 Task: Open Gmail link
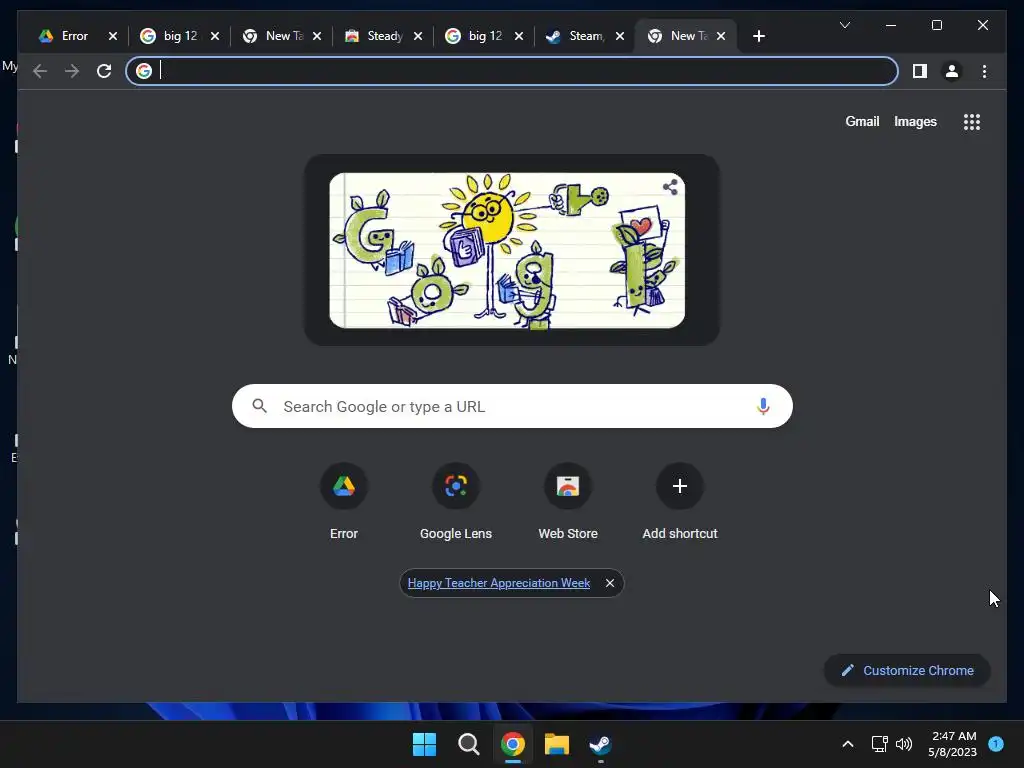point(862,121)
